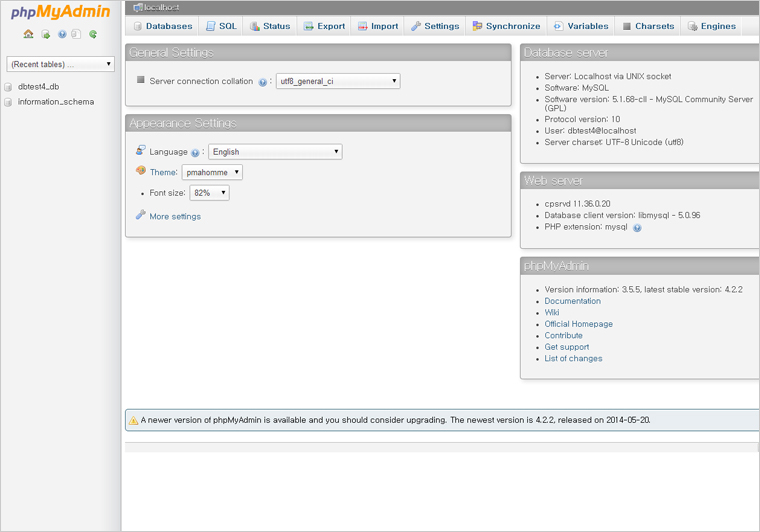This screenshot has width=760, height=532.
Task: Go to the Export tab
Action: pyautogui.click(x=324, y=26)
